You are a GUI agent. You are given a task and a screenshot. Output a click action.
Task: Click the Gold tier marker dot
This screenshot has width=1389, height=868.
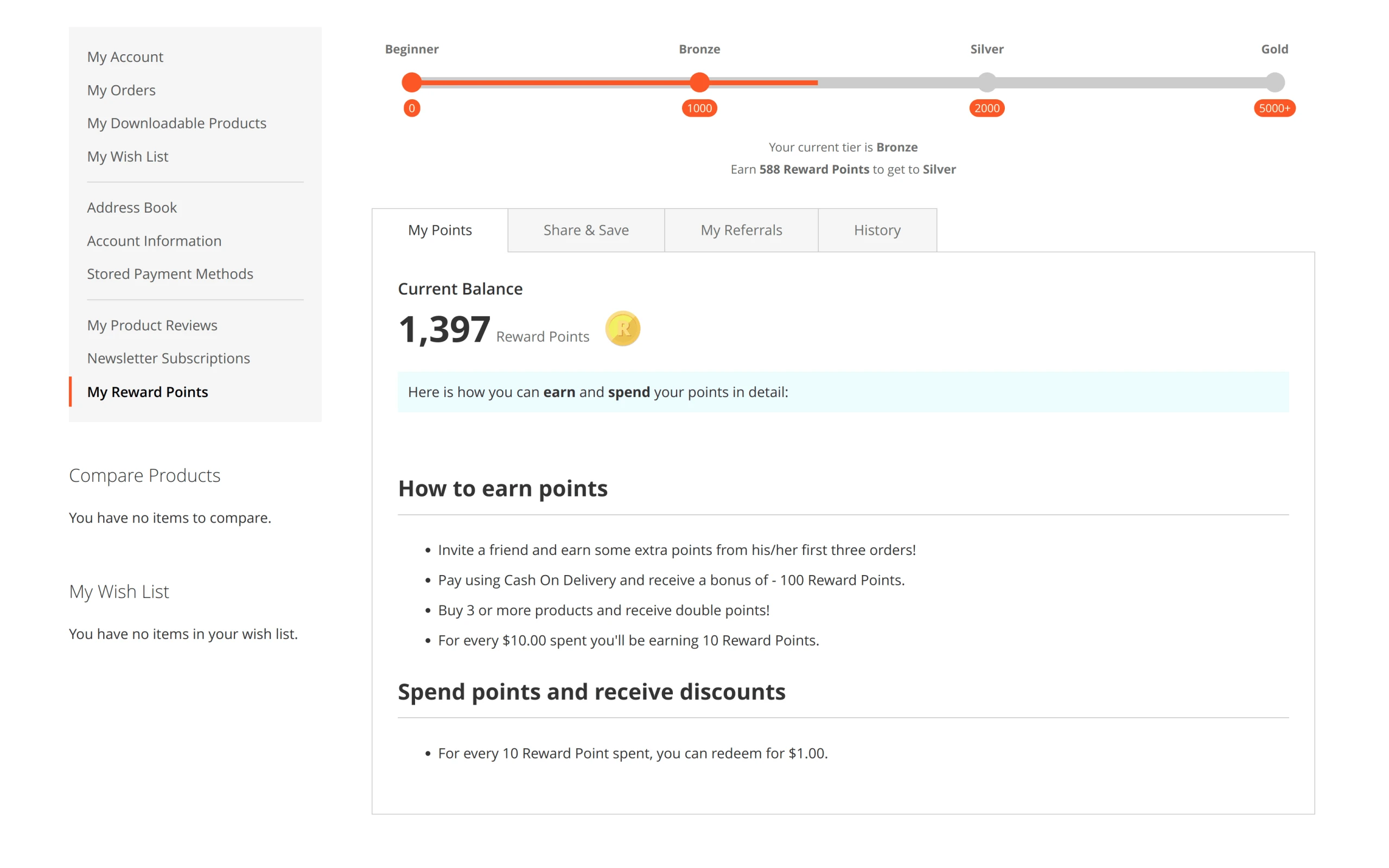pos(1274,82)
